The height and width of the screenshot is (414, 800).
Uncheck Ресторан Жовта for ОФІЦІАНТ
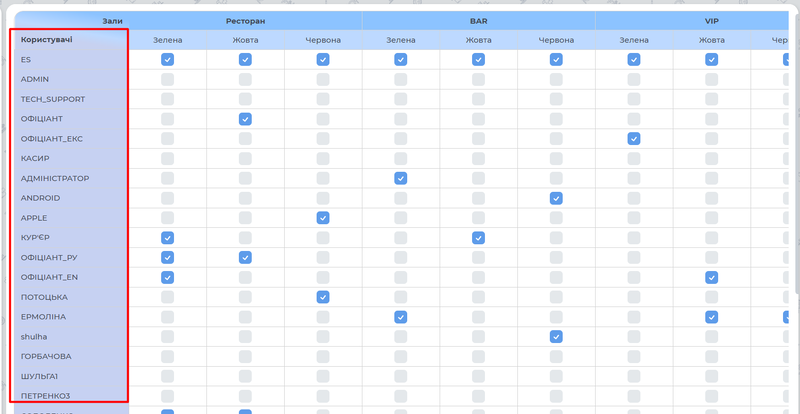tap(245, 119)
